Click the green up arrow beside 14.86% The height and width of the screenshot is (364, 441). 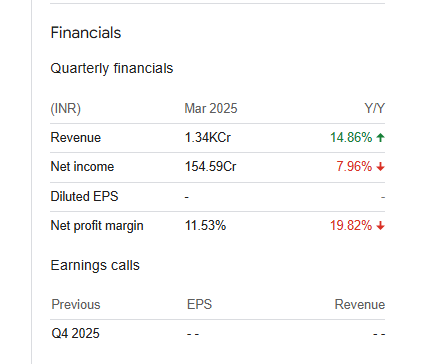point(380,137)
